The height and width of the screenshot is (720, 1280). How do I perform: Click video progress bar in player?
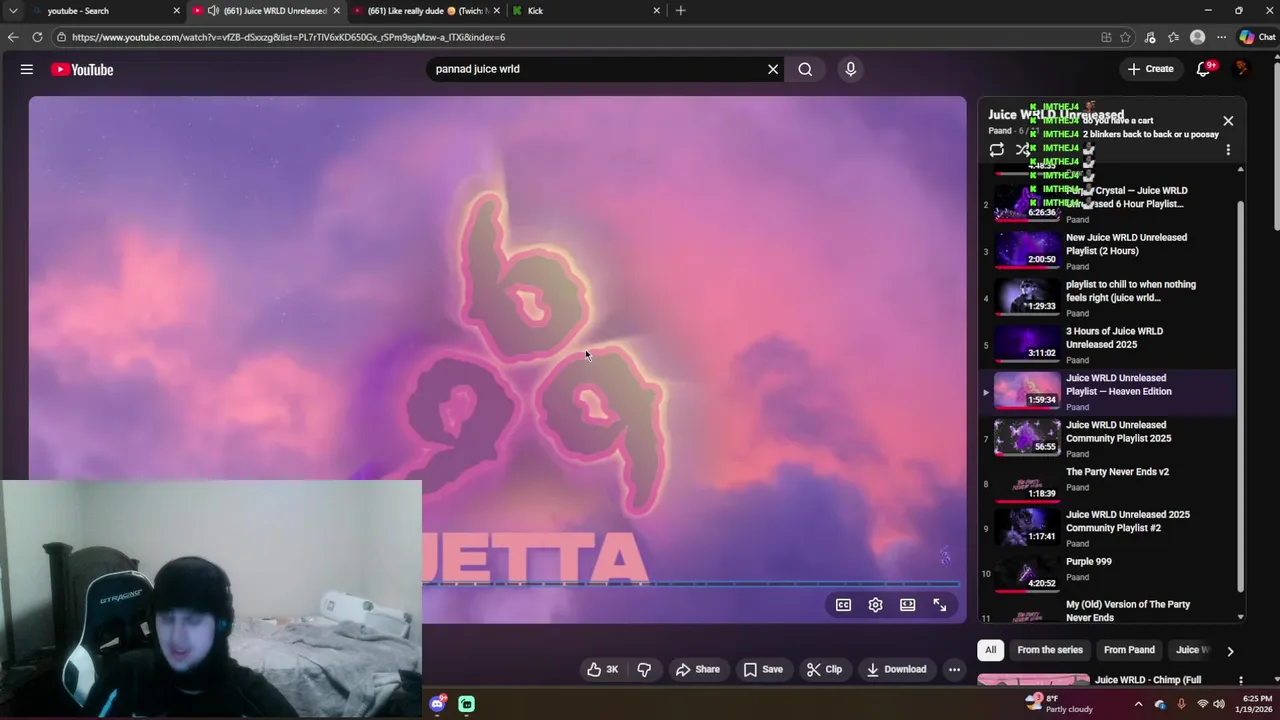click(690, 584)
